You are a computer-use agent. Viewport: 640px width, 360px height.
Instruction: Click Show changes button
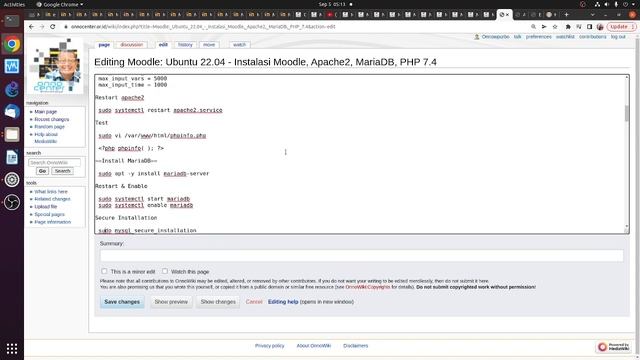(218, 302)
